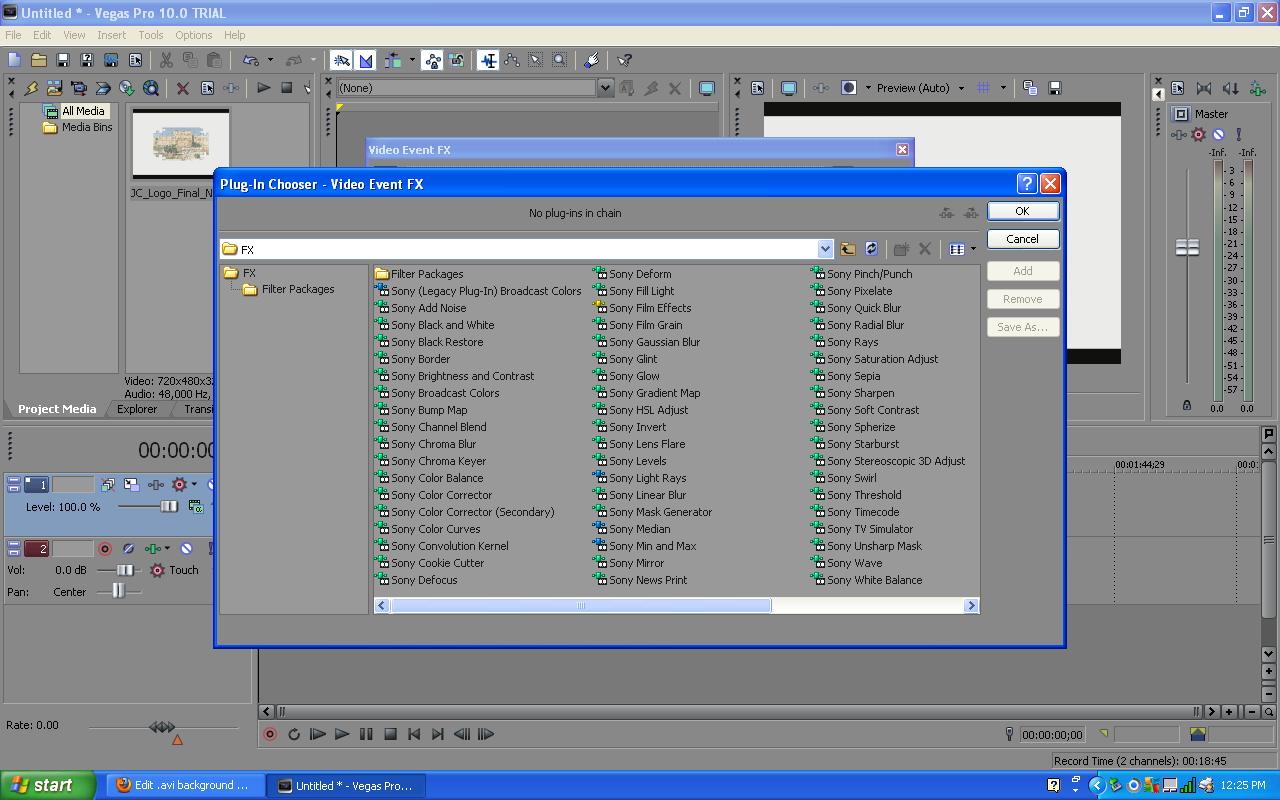Image resolution: width=1280 pixels, height=800 pixels.
Task: Switch to the Project Media tab
Action: pos(57,409)
